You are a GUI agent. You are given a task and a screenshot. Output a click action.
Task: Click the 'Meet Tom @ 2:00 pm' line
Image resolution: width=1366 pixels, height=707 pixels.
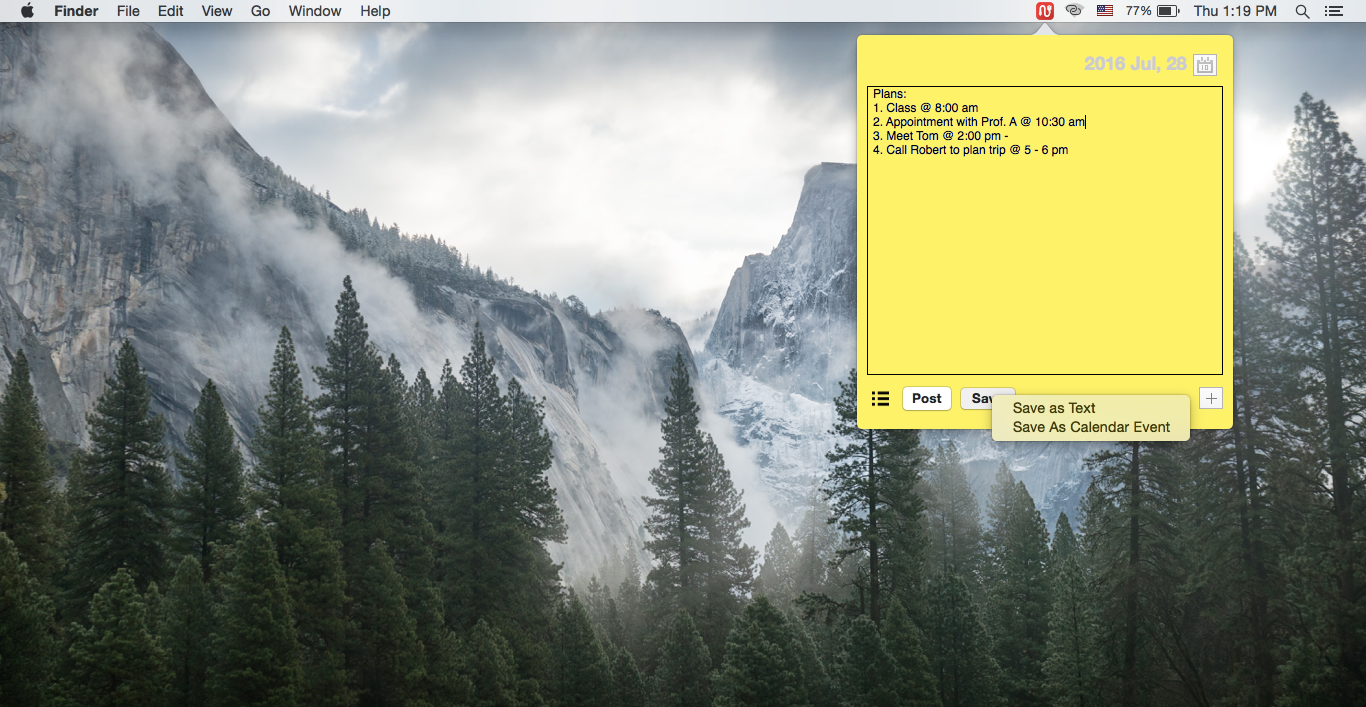[940, 136]
